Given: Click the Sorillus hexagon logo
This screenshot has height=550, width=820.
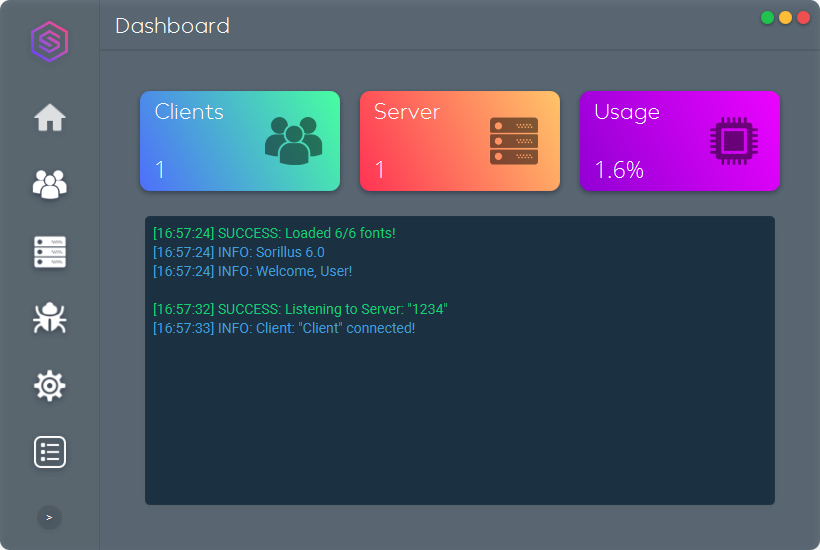Looking at the screenshot, I should coord(50,41).
